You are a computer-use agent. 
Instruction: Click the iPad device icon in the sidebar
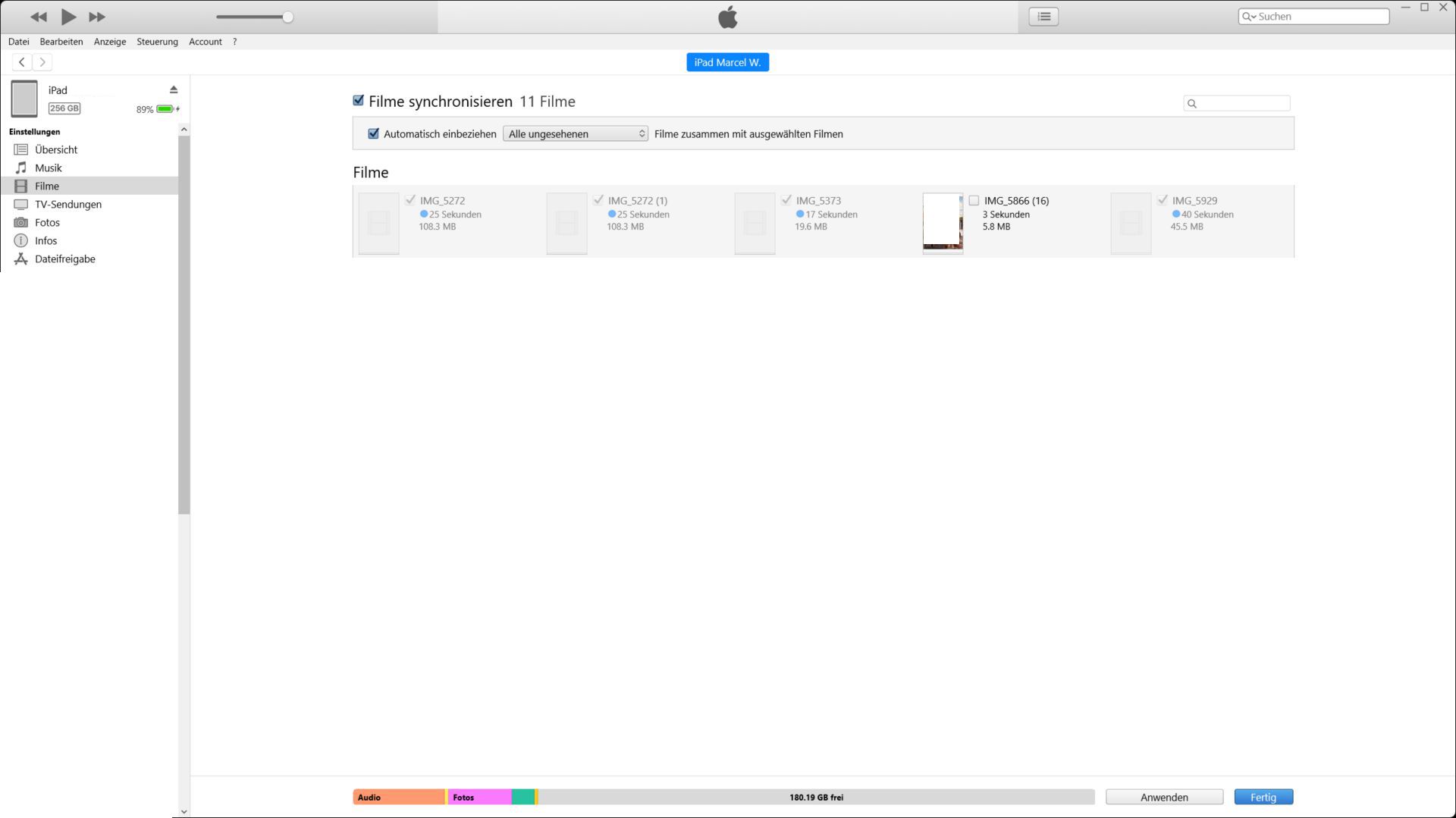pos(24,99)
